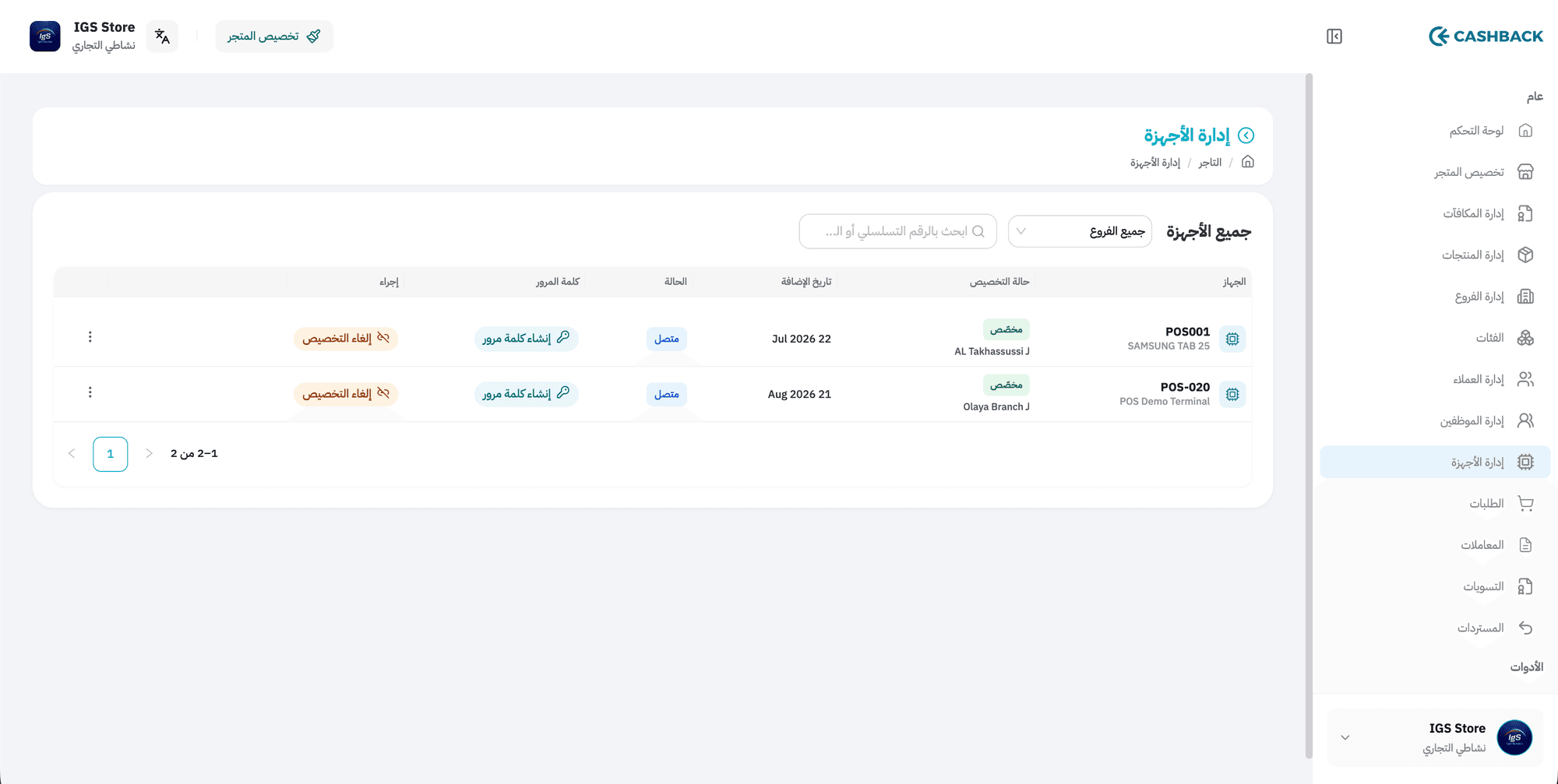Click the POS-020 device name
Image resolution: width=1558 pixels, height=784 pixels.
[x=1185, y=387]
